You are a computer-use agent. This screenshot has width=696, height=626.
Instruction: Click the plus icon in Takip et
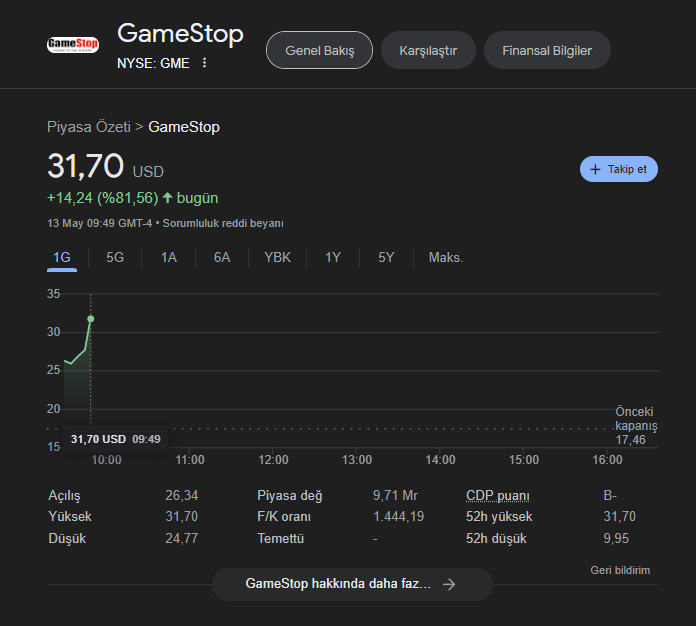click(x=595, y=169)
